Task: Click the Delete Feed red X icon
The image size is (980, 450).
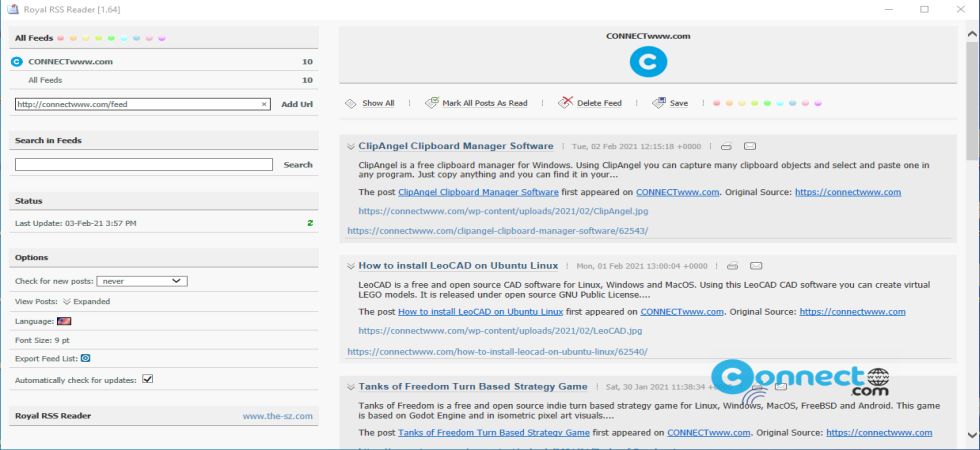Action: click(566, 102)
